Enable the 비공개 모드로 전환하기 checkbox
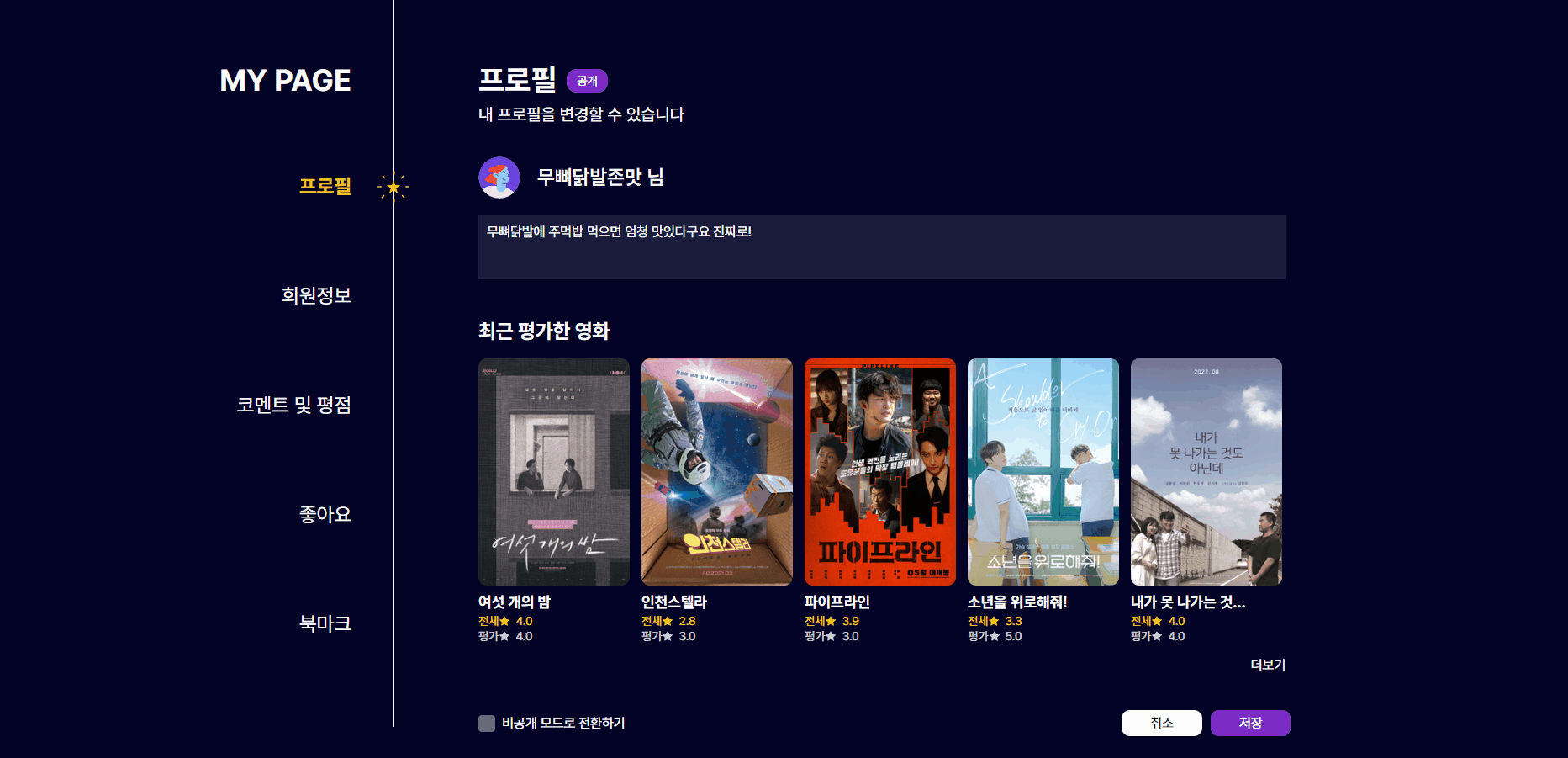1568x758 pixels. [x=487, y=724]
